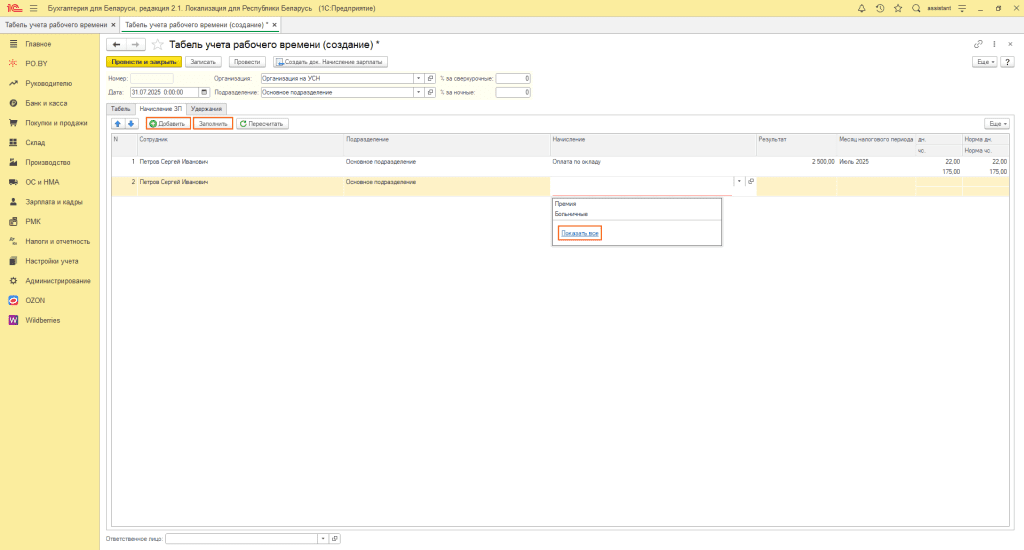Expand the Подразделение dropdown arrow
The image size is (1024, 550).
(x=419, y=93)
